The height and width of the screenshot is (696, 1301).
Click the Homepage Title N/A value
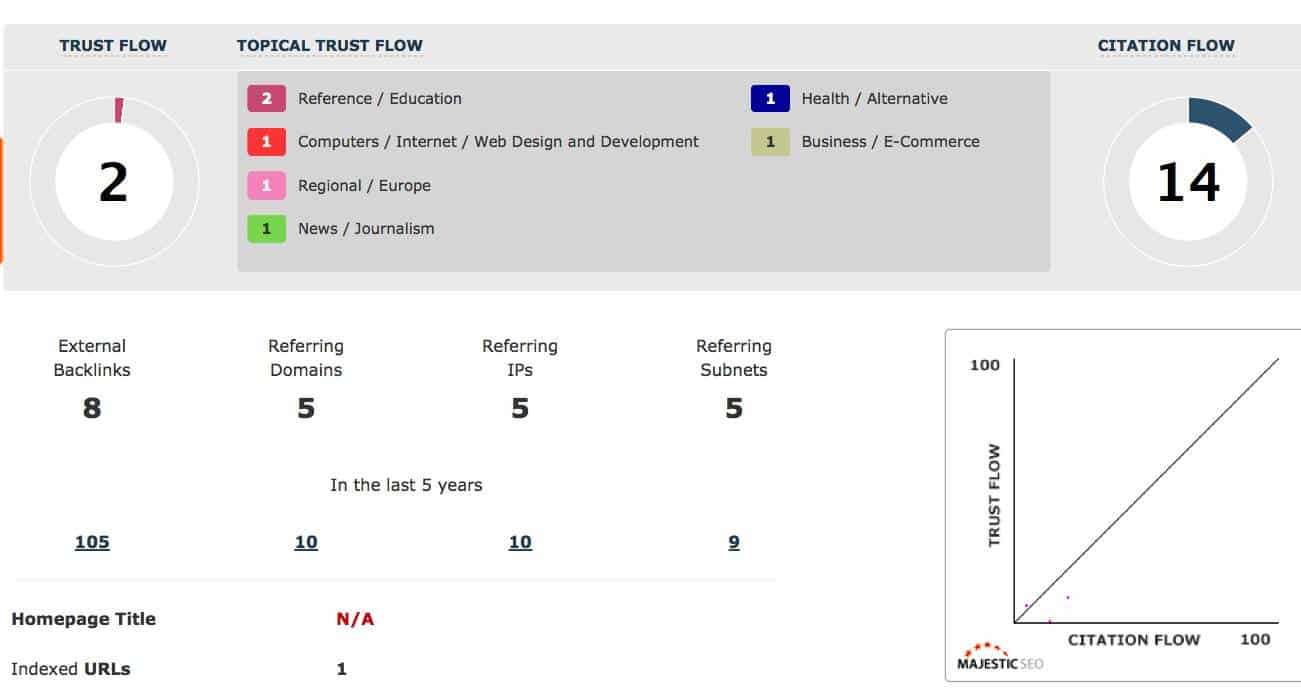pyautogui.click(x=355, y=619)
